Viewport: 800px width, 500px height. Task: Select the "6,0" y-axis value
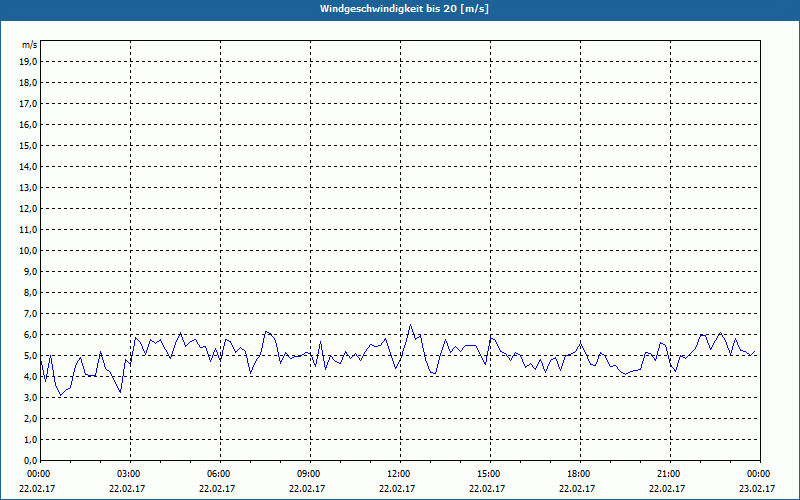tap(30, 335)
